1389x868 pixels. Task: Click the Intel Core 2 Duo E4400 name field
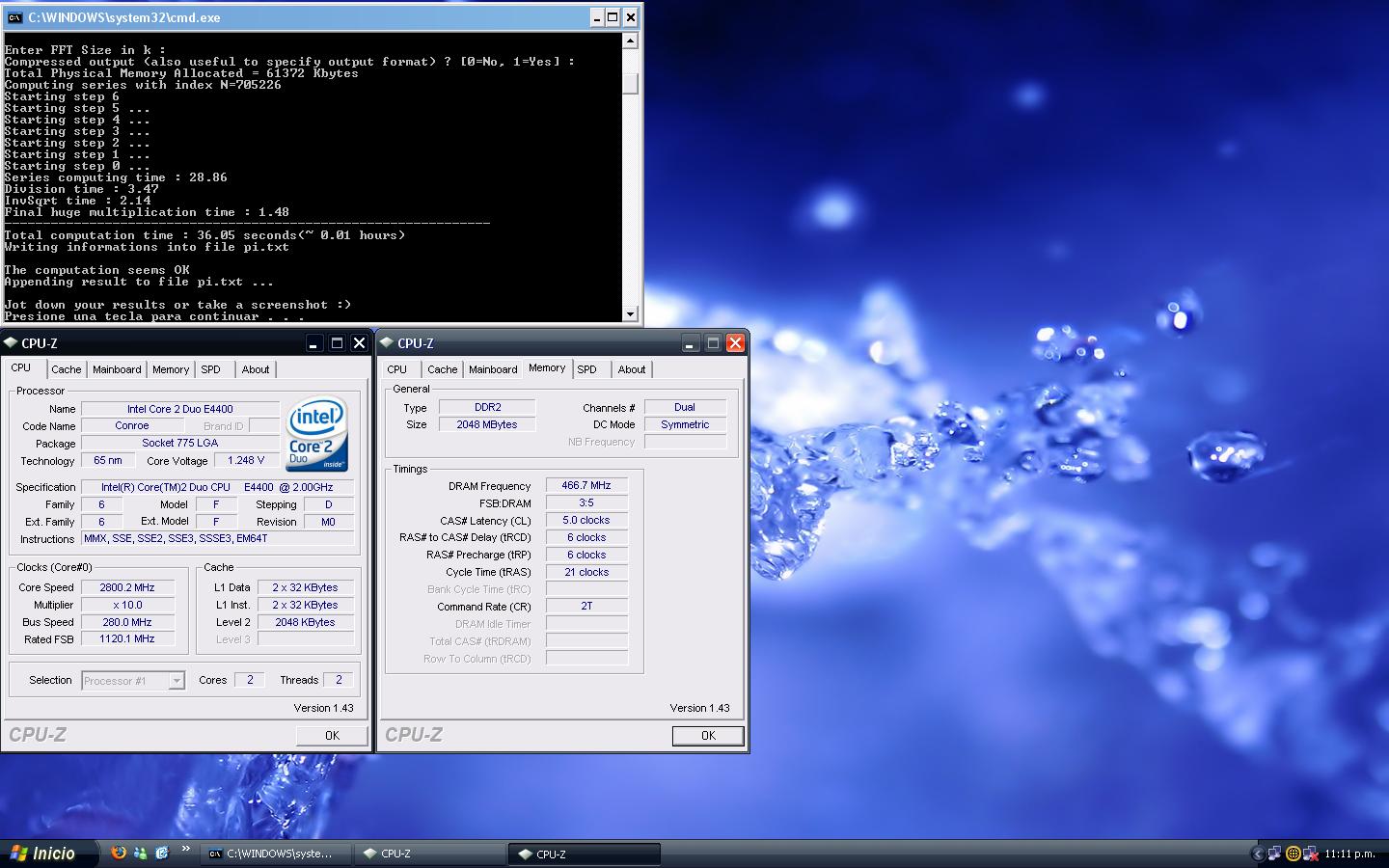click(180, 409)
